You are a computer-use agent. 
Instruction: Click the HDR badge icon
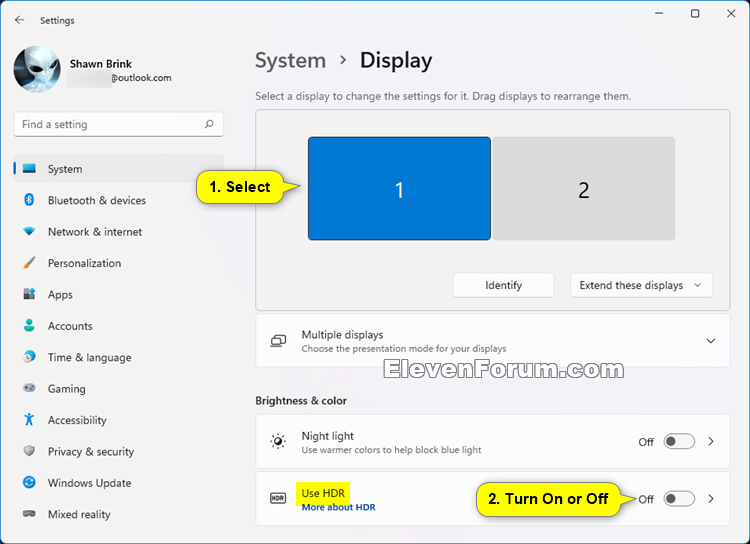278,498
